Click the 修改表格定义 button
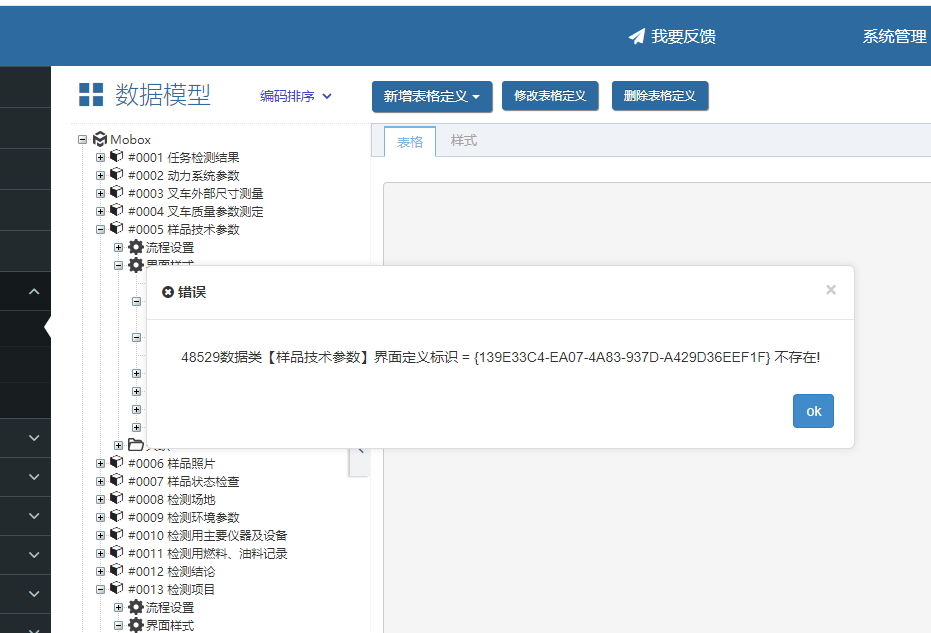Viewport: 931px width, 633px height. 550,96
